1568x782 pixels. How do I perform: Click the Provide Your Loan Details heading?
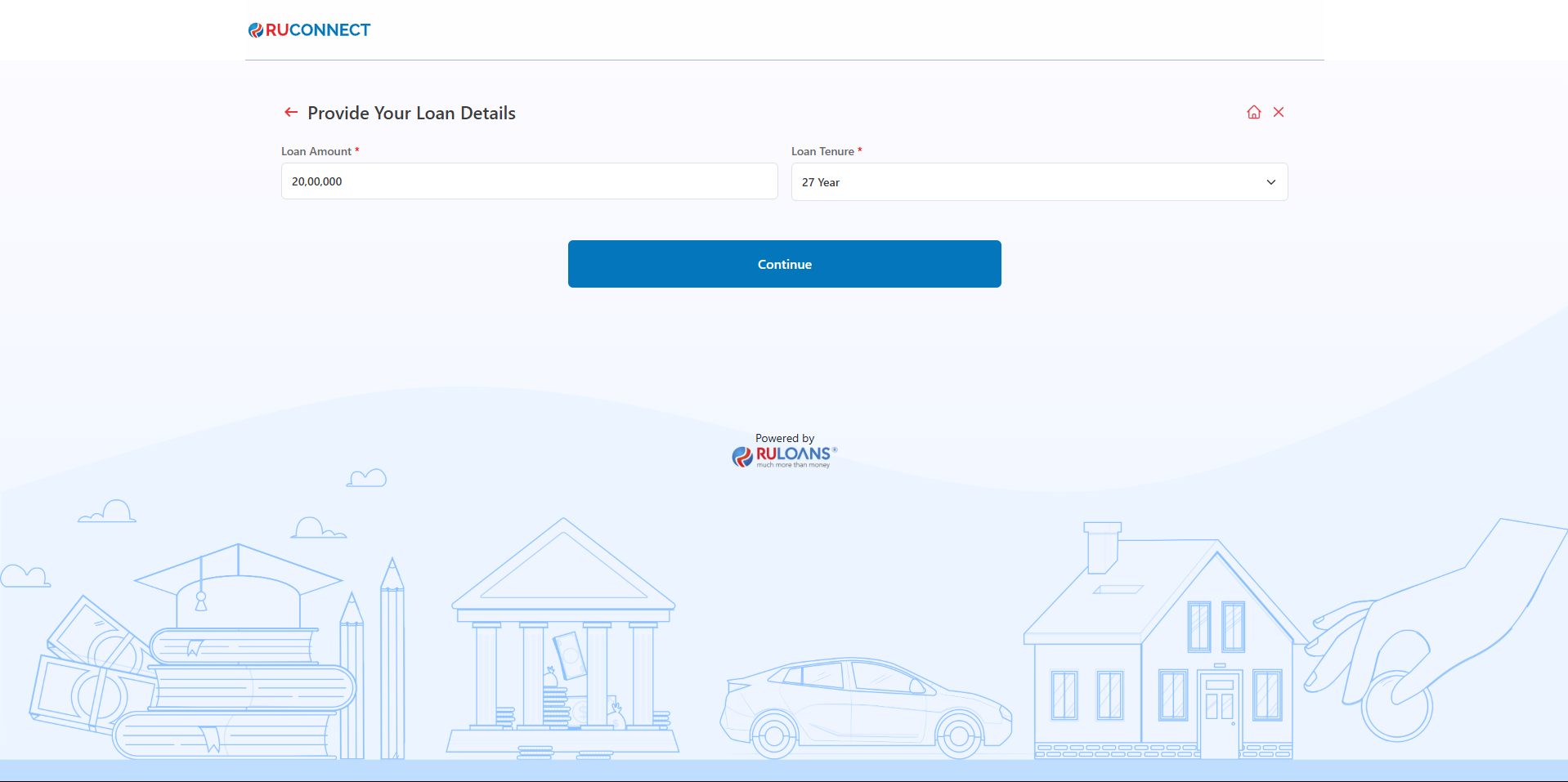click(x=411, y=114)
